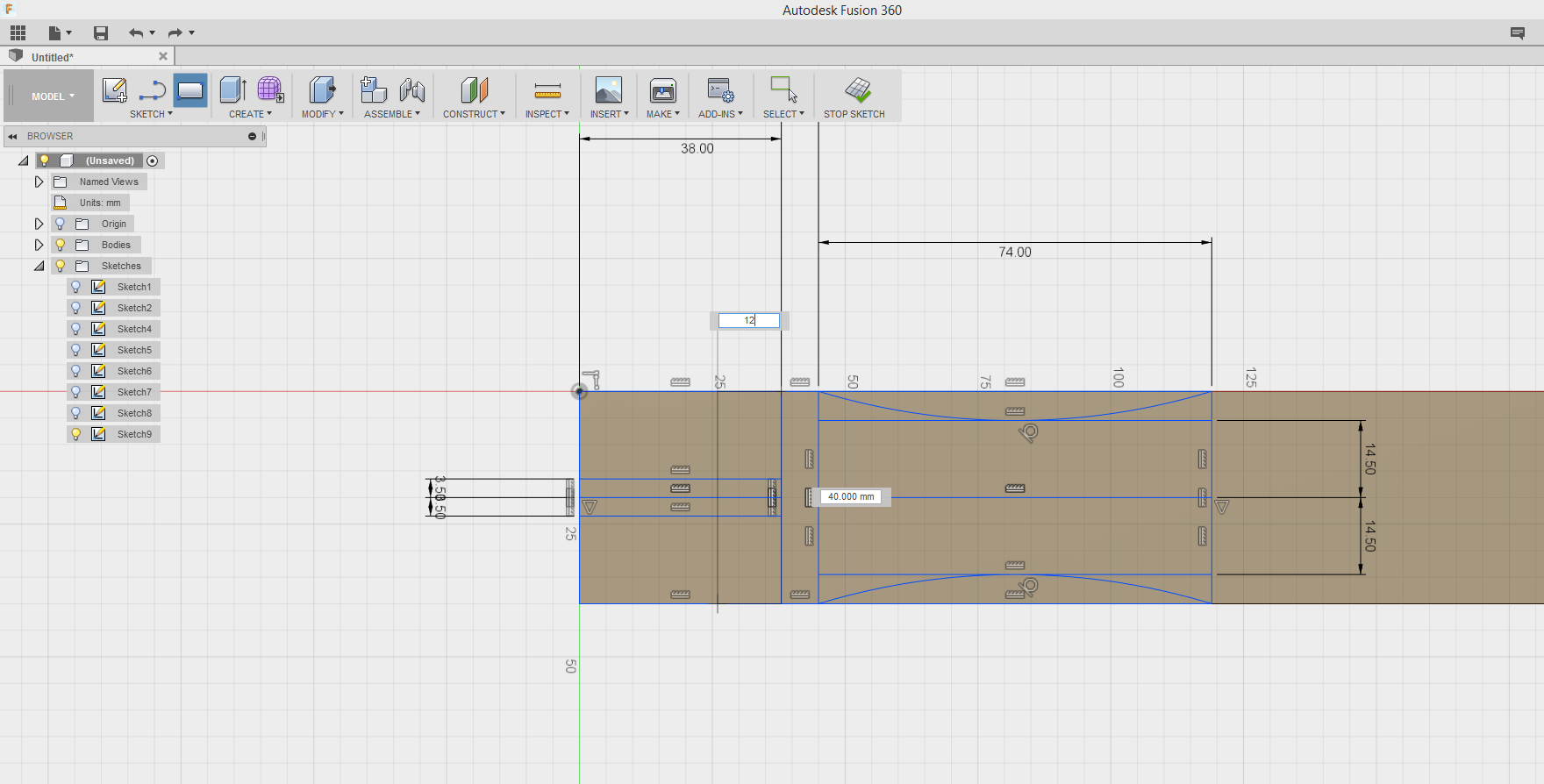Click the Stop Sketch icon

858,89
